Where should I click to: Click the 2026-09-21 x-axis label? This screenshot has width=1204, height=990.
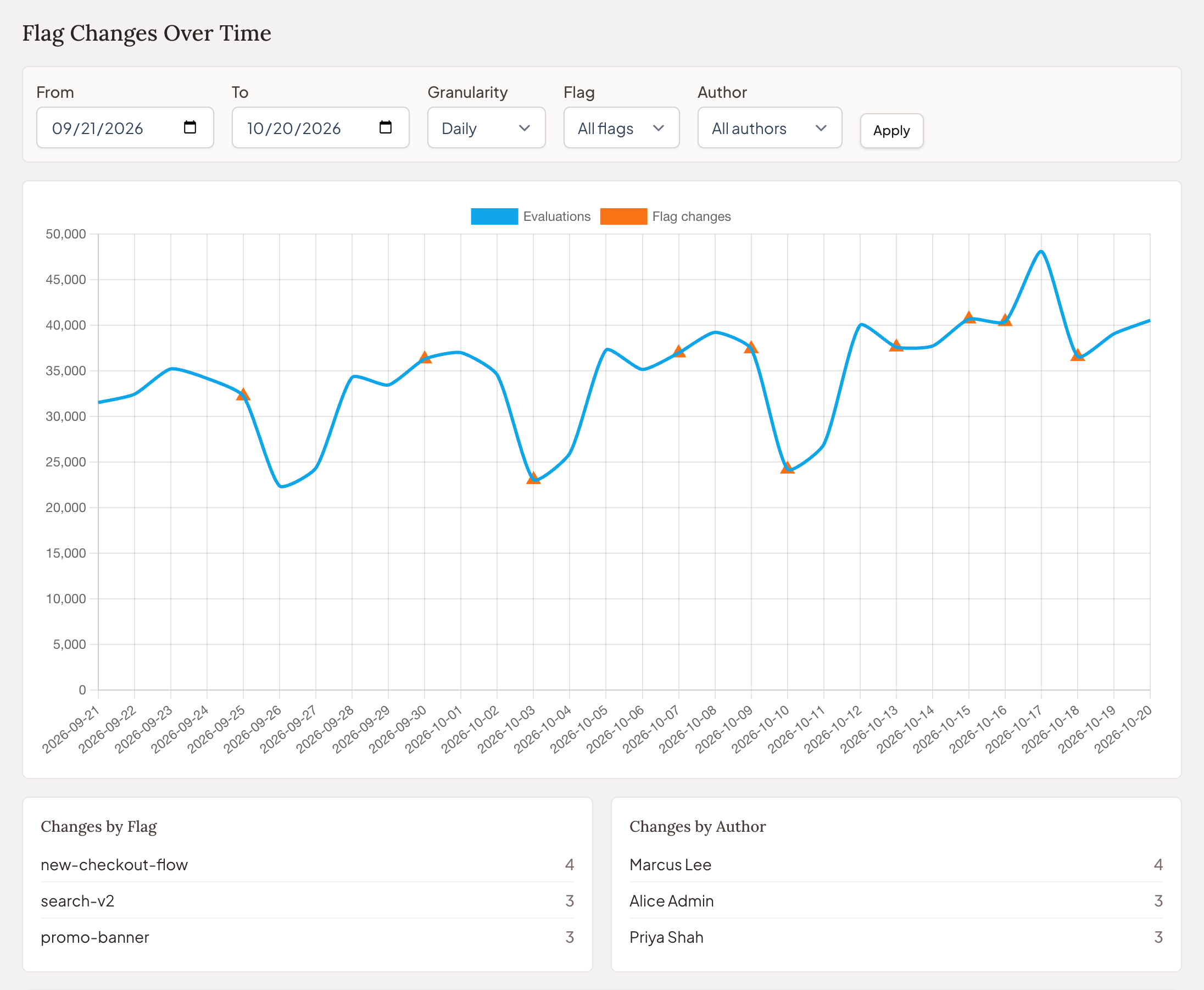point(71,730)
